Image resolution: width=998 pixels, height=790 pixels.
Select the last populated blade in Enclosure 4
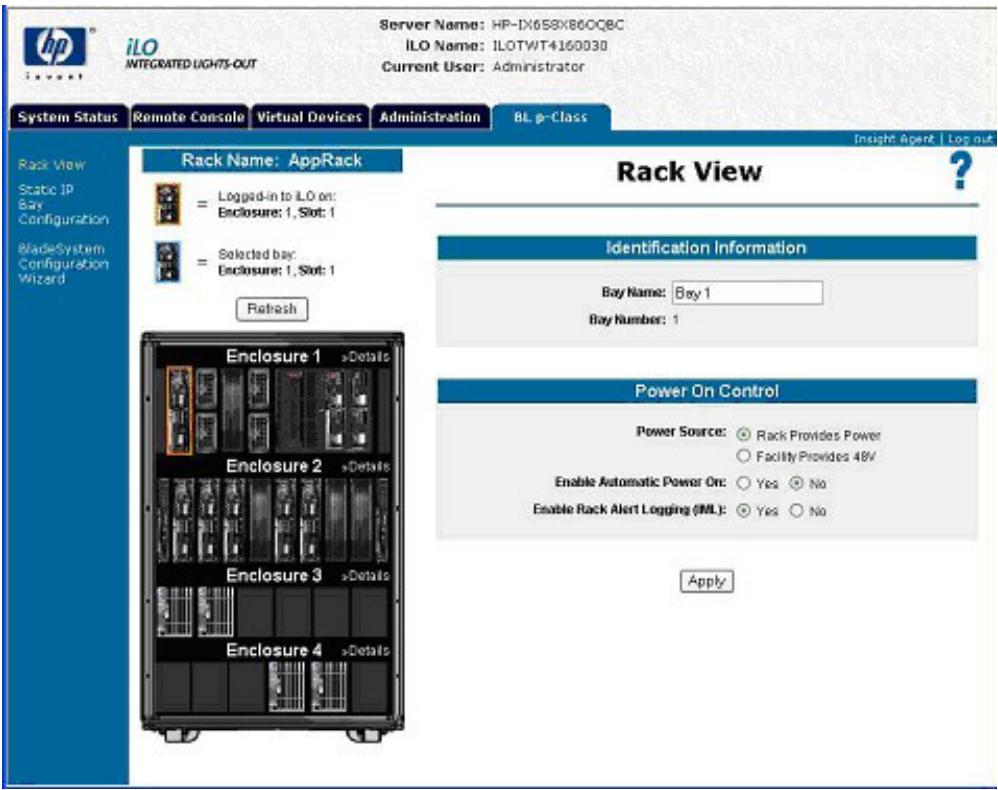[x=329, y=686]
